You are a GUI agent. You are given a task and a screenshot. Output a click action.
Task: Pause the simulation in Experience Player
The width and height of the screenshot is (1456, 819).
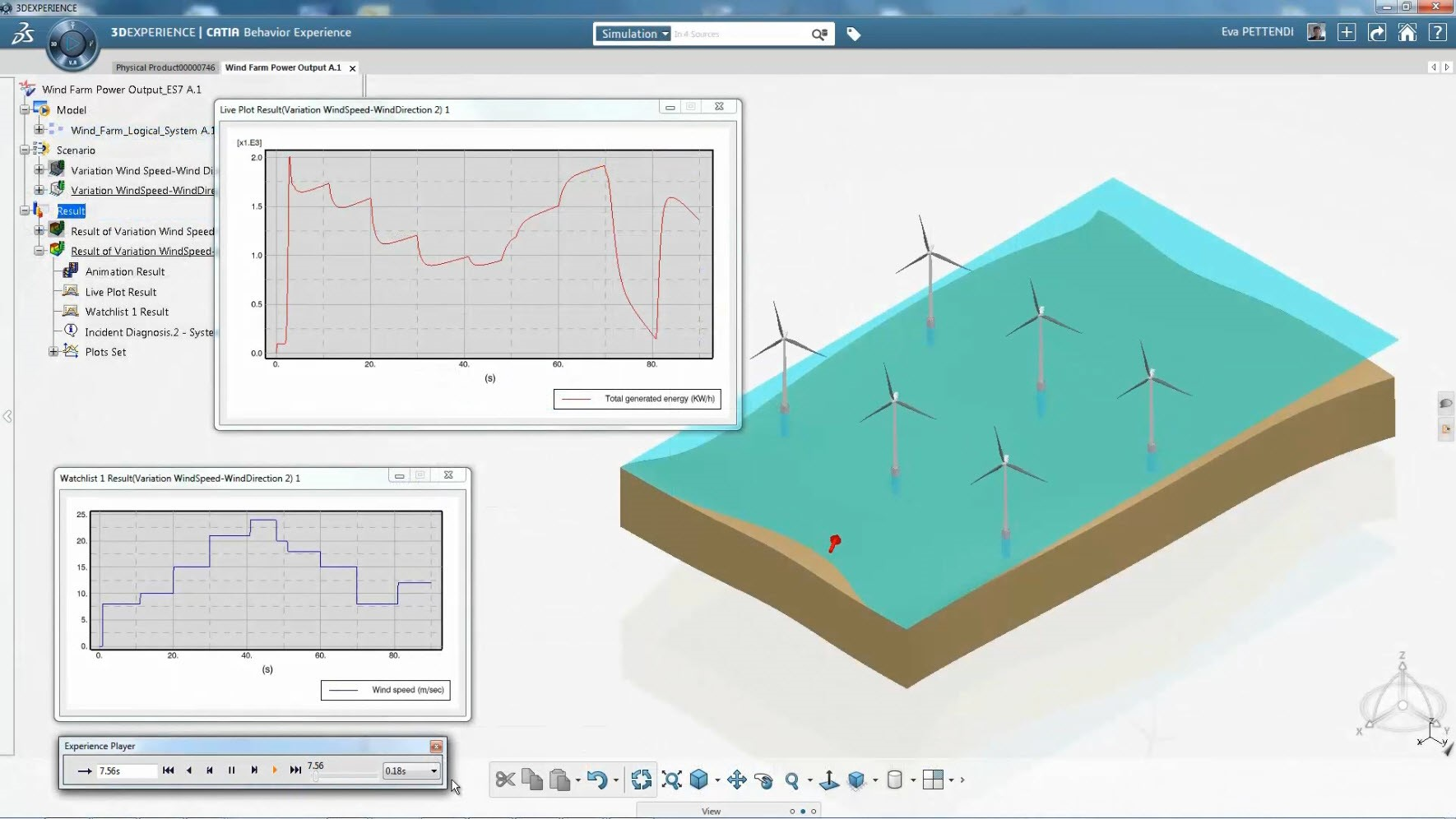click(231, 770)
